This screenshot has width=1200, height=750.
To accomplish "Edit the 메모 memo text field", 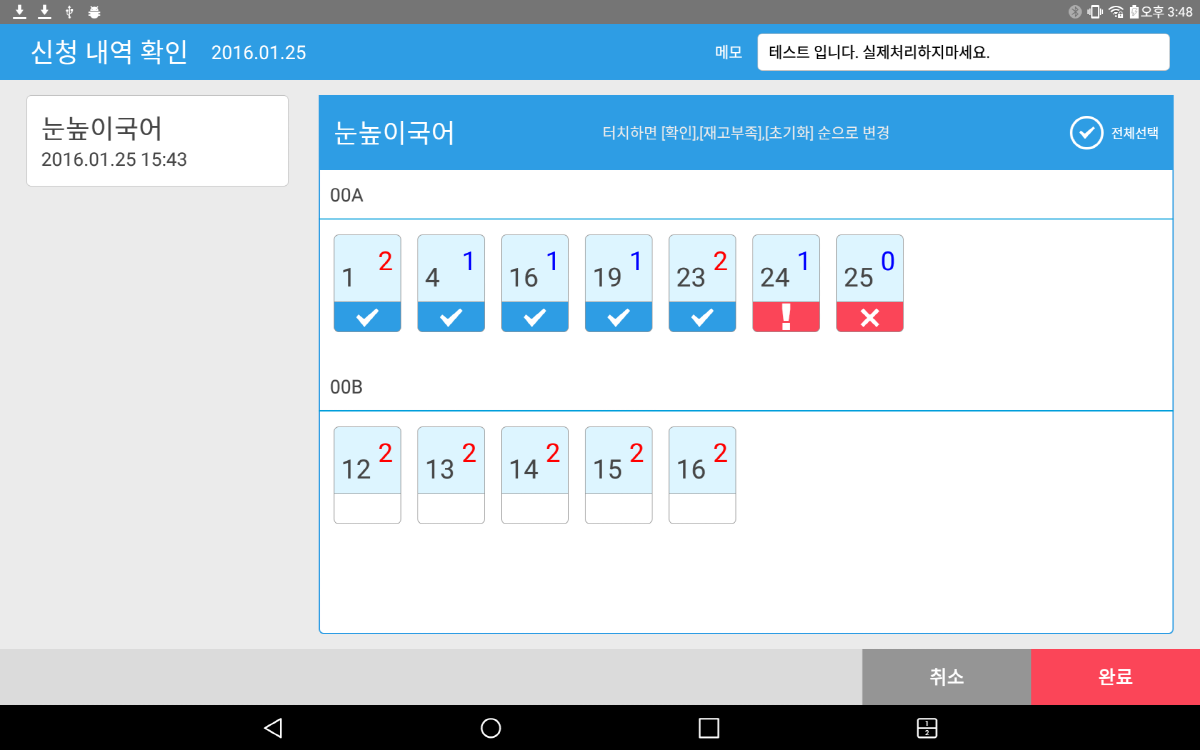I will [x=963, y=52].
